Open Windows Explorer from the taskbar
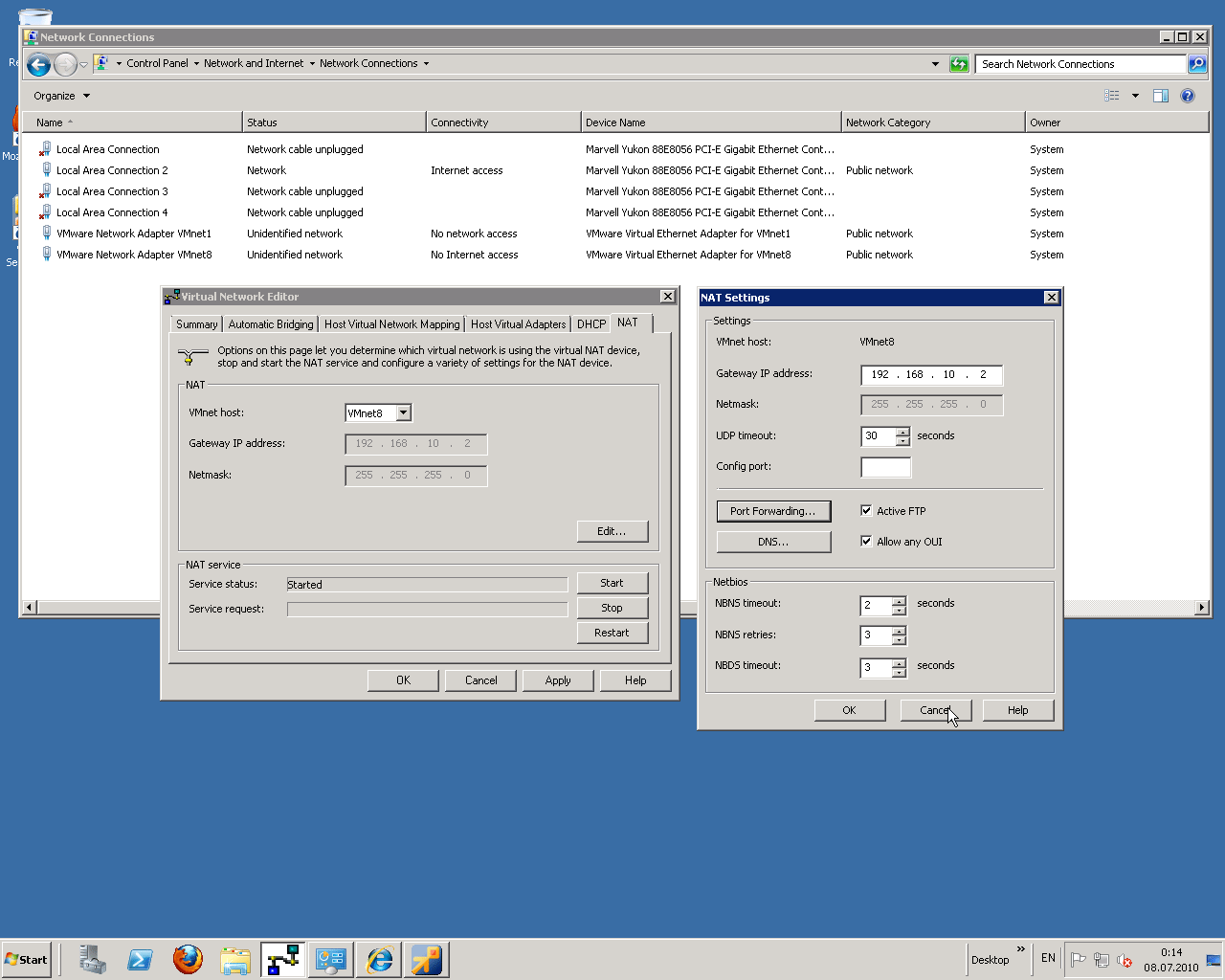 click(235, 959)
